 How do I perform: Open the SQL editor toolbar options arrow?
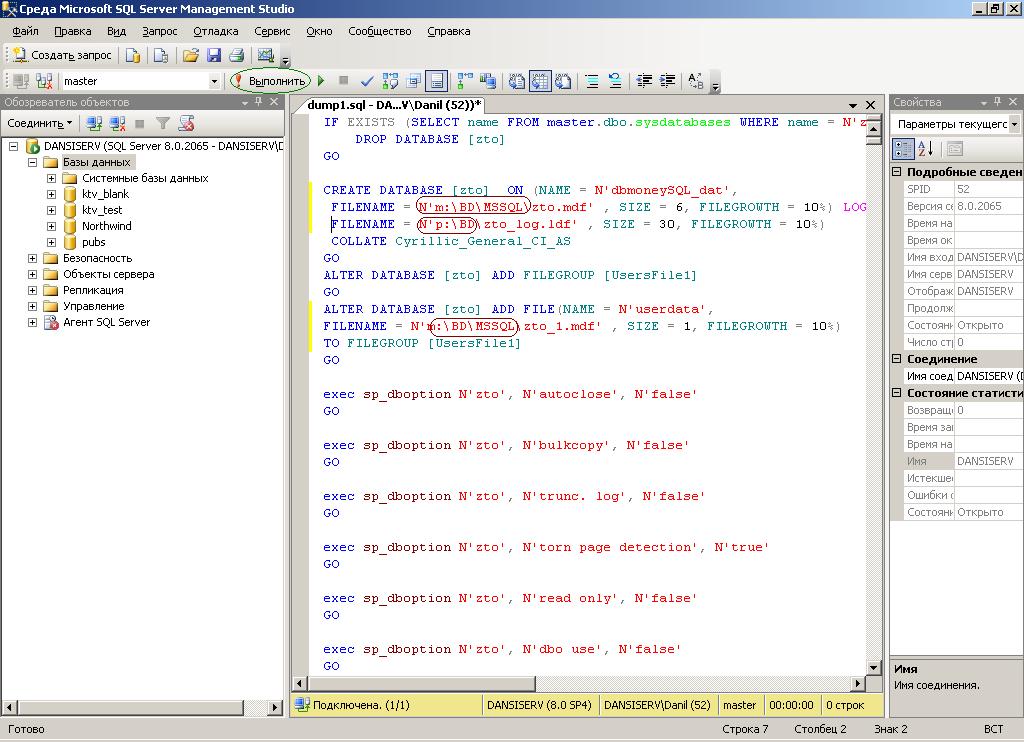[x=715, y=85]
